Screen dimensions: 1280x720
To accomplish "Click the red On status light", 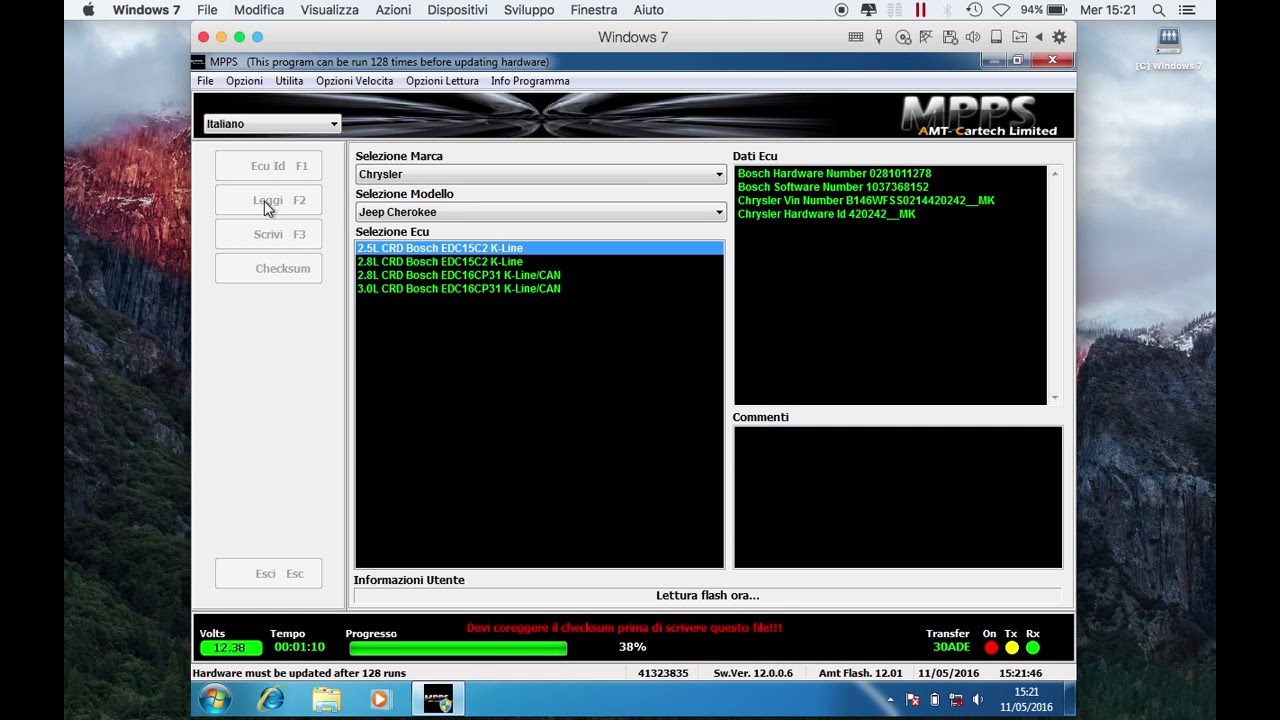I will tap(991, 648).
